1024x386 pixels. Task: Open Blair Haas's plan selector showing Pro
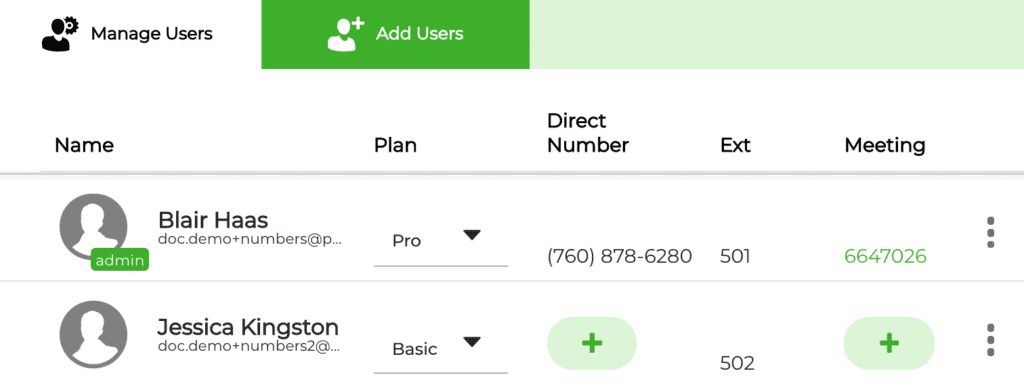pos(441,240)
